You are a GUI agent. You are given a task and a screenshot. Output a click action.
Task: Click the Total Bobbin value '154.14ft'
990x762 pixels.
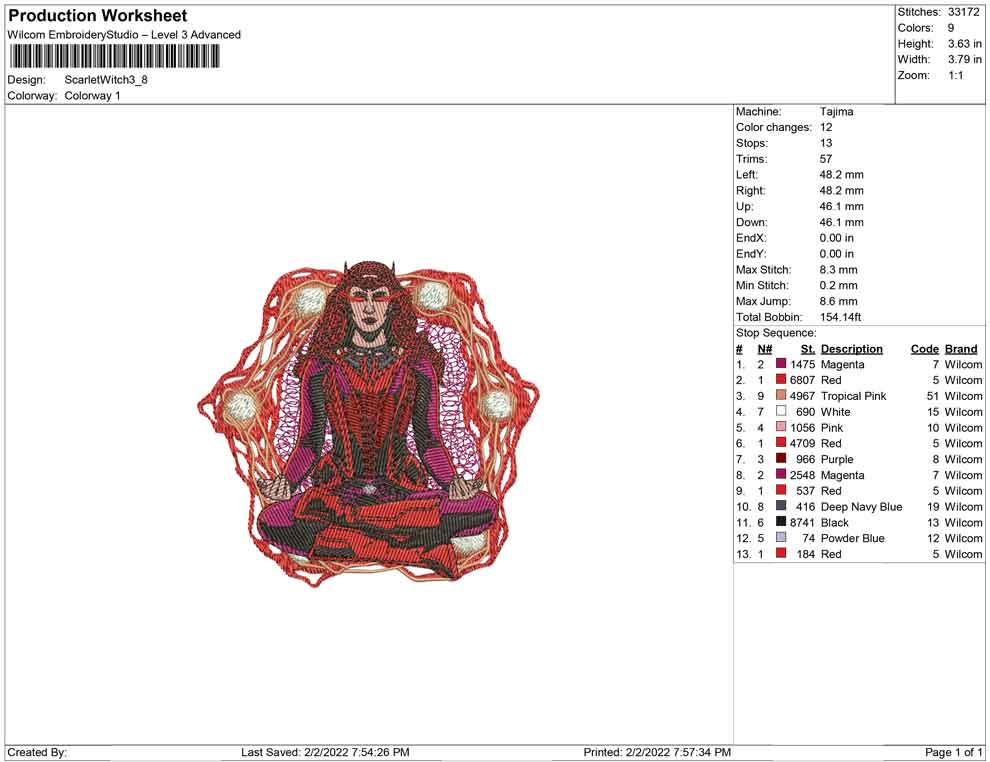coord(840,317)
